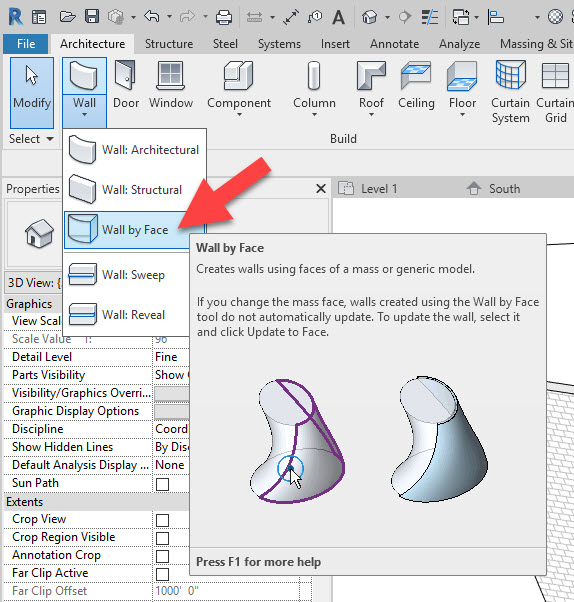Viewport: 574px width, 602px height.
Task: Expand the Column dropdown arrow
Action: 314,114
